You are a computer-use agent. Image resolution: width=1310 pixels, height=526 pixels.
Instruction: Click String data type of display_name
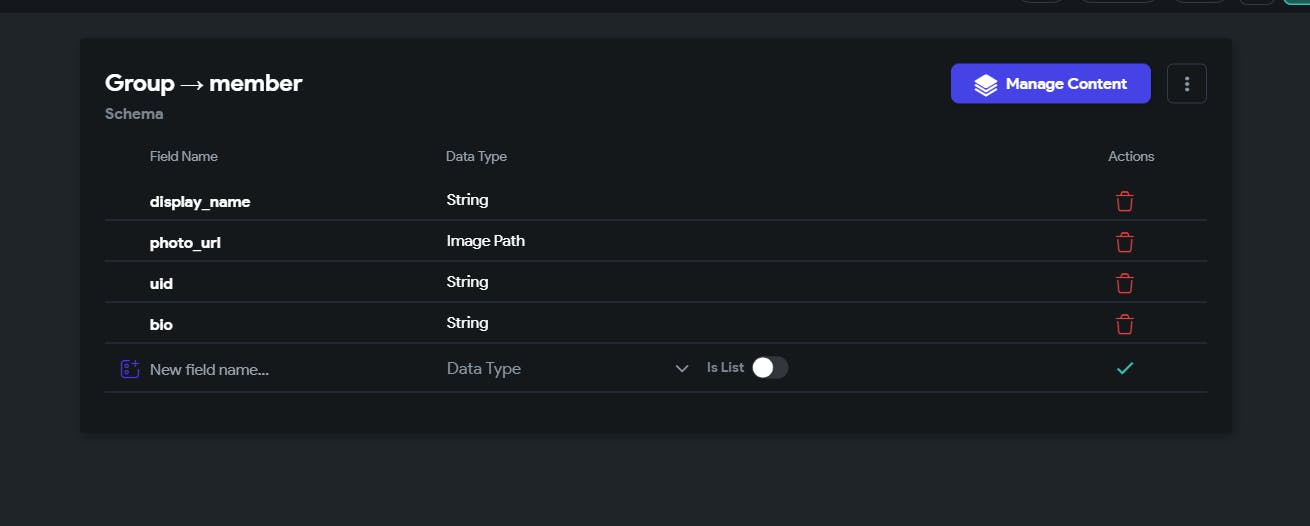click(467, 200)
